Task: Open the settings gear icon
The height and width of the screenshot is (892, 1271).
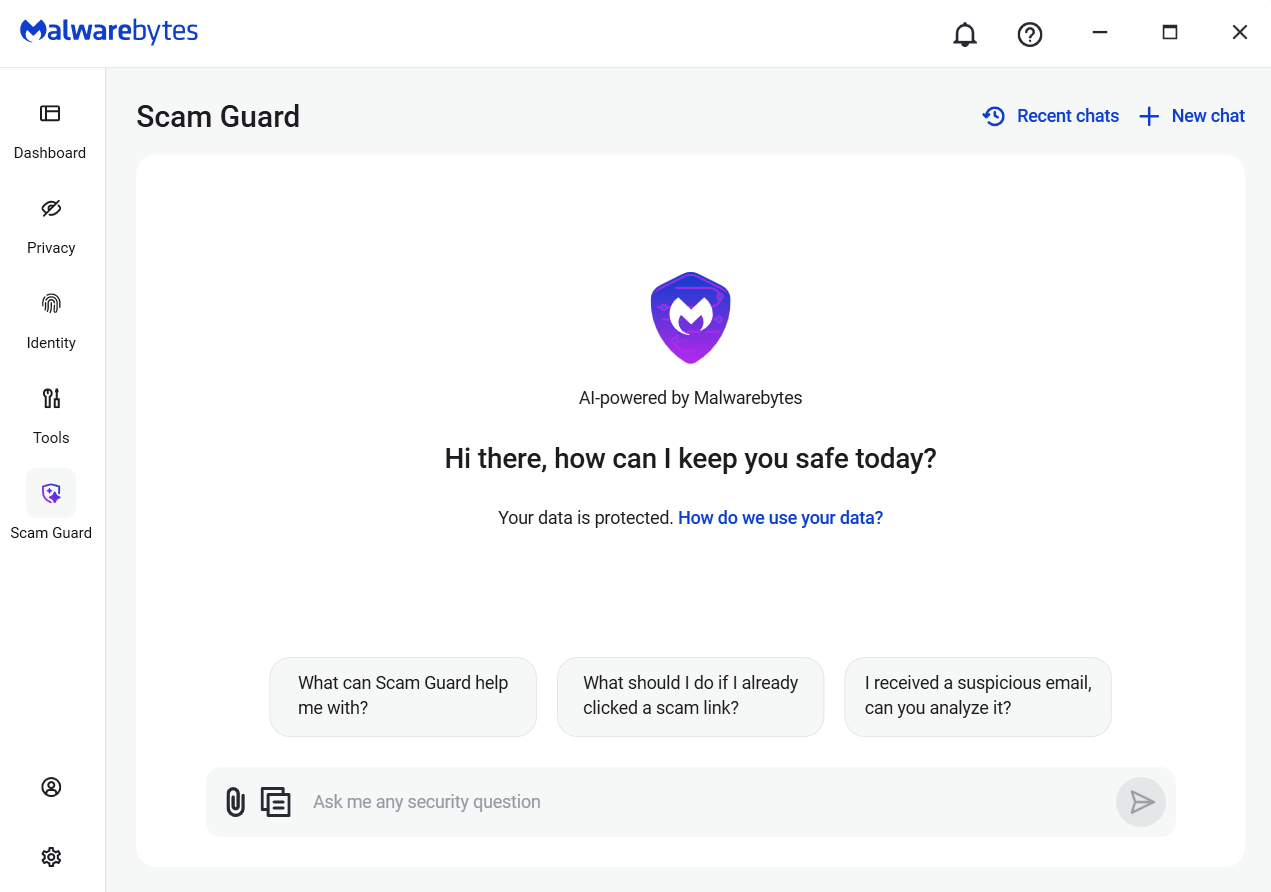Action: 51,857
